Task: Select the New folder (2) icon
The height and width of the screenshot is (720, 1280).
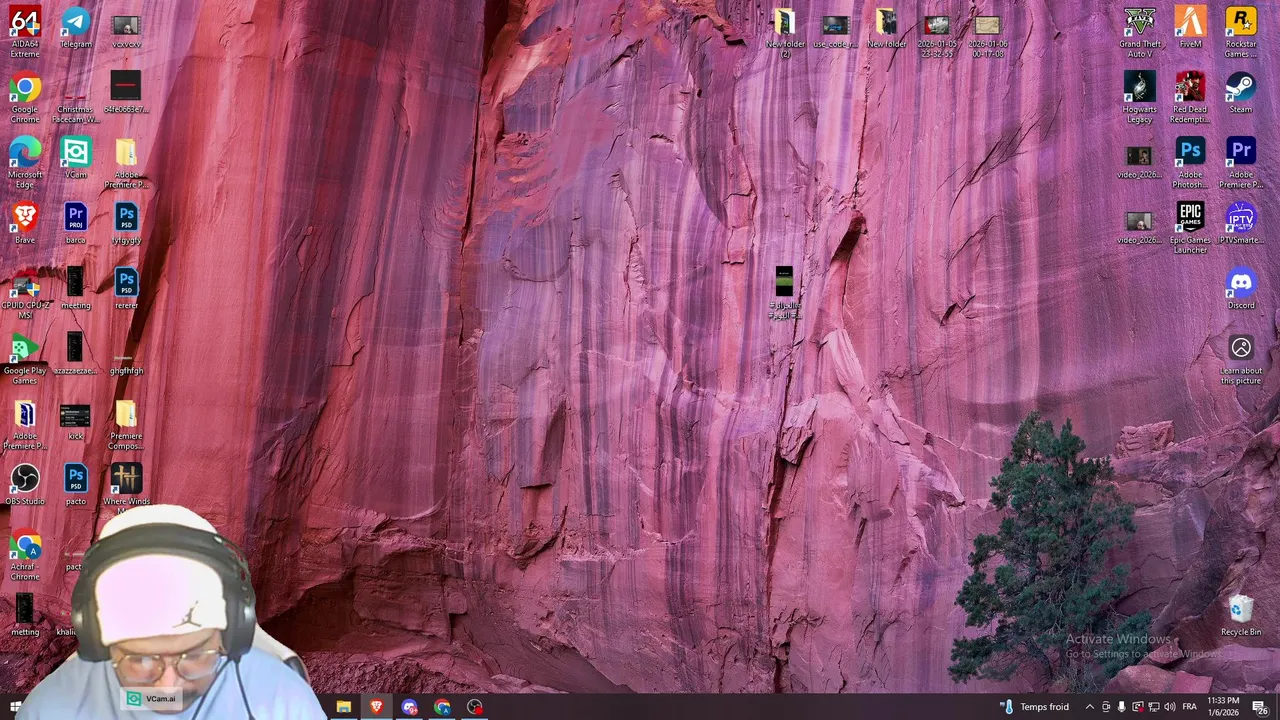Action: coord(785,32)
